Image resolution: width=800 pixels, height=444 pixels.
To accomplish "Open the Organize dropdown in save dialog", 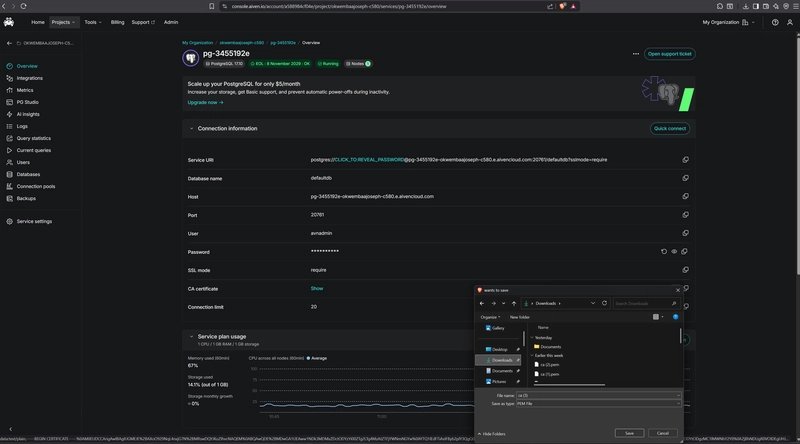I will [490, 317].
